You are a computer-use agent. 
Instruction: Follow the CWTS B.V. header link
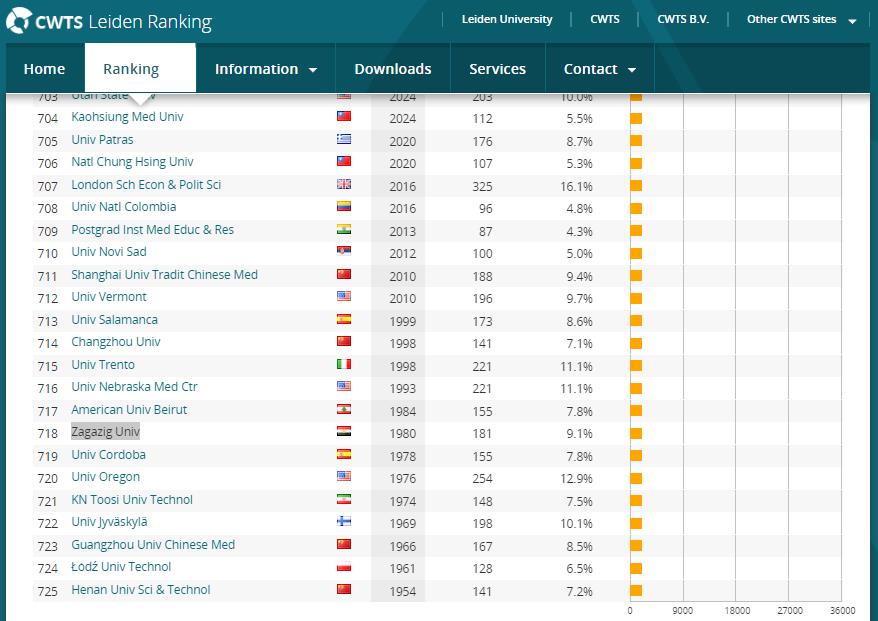coord(683,20)
